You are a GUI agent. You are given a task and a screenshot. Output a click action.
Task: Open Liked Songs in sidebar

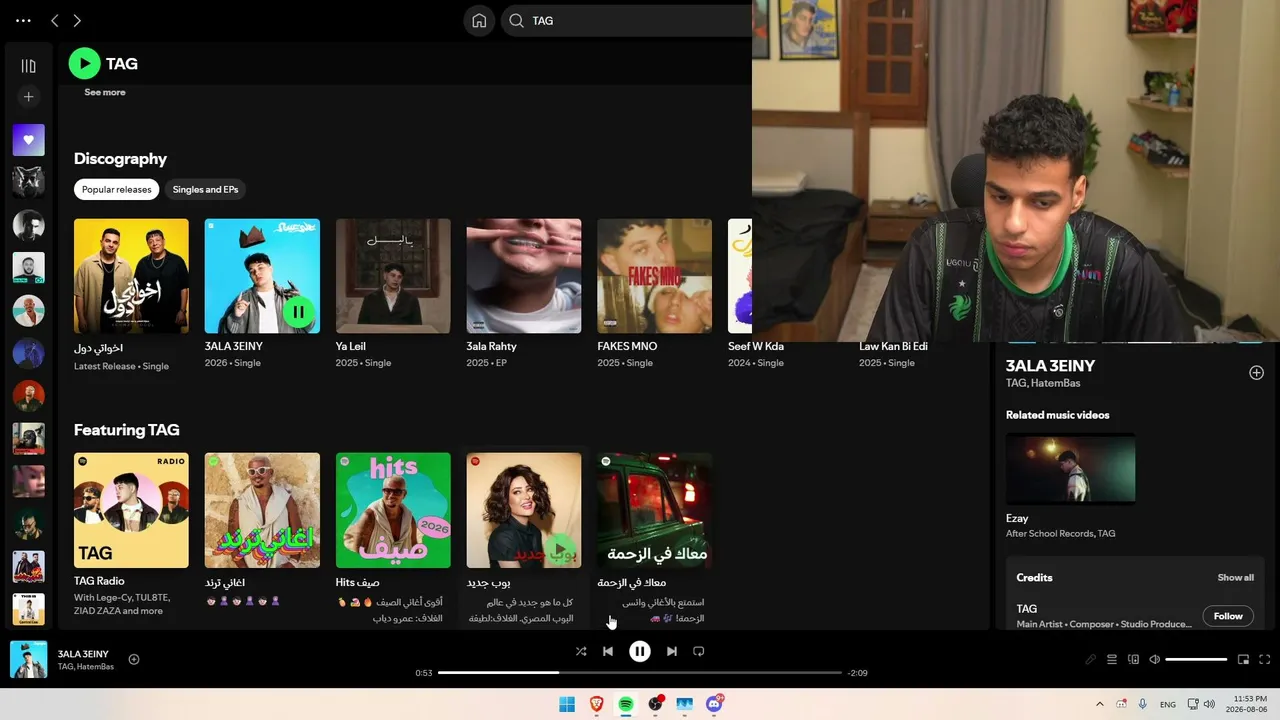click(x=28, y=140)
